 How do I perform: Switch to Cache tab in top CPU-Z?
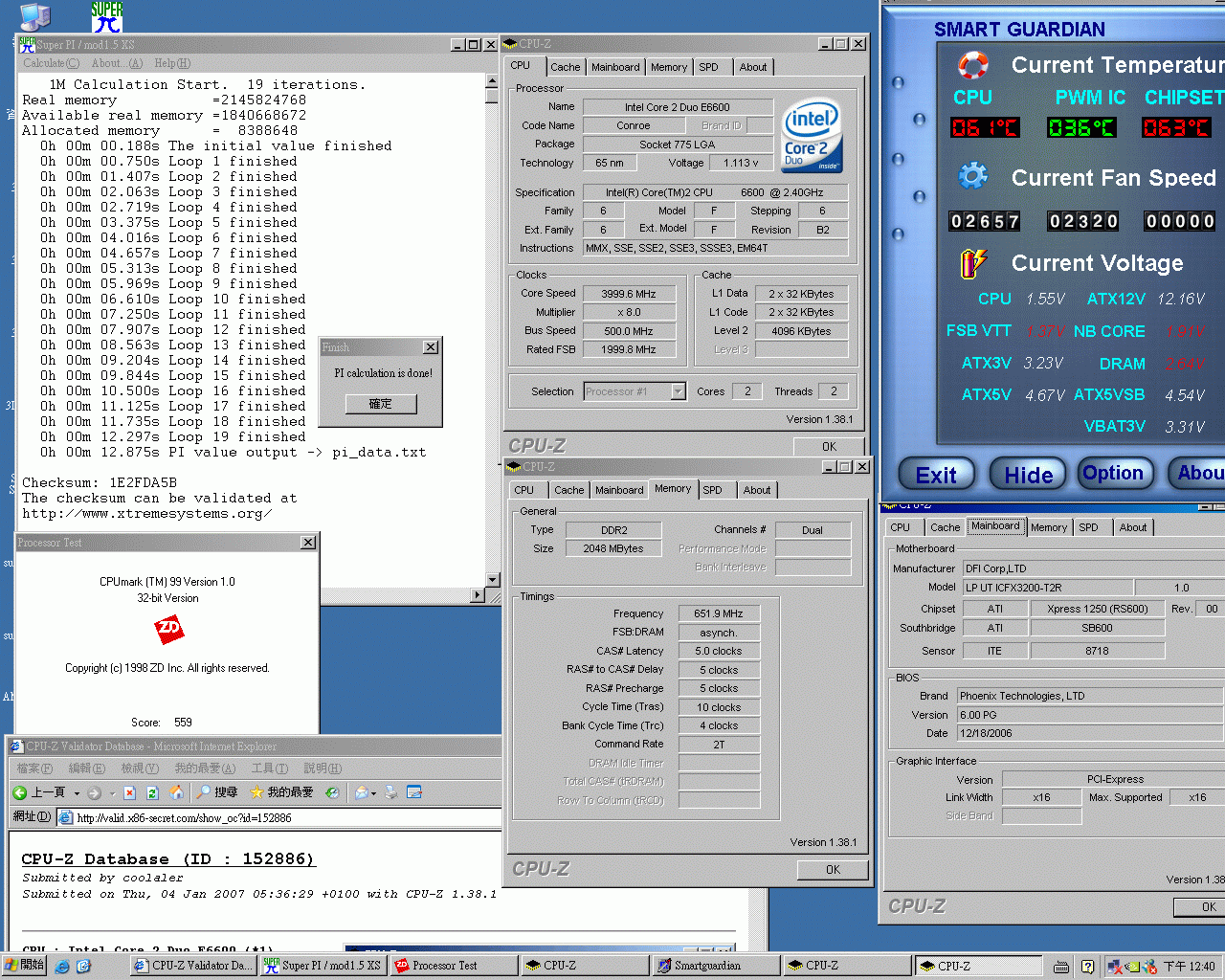[565, 67]
